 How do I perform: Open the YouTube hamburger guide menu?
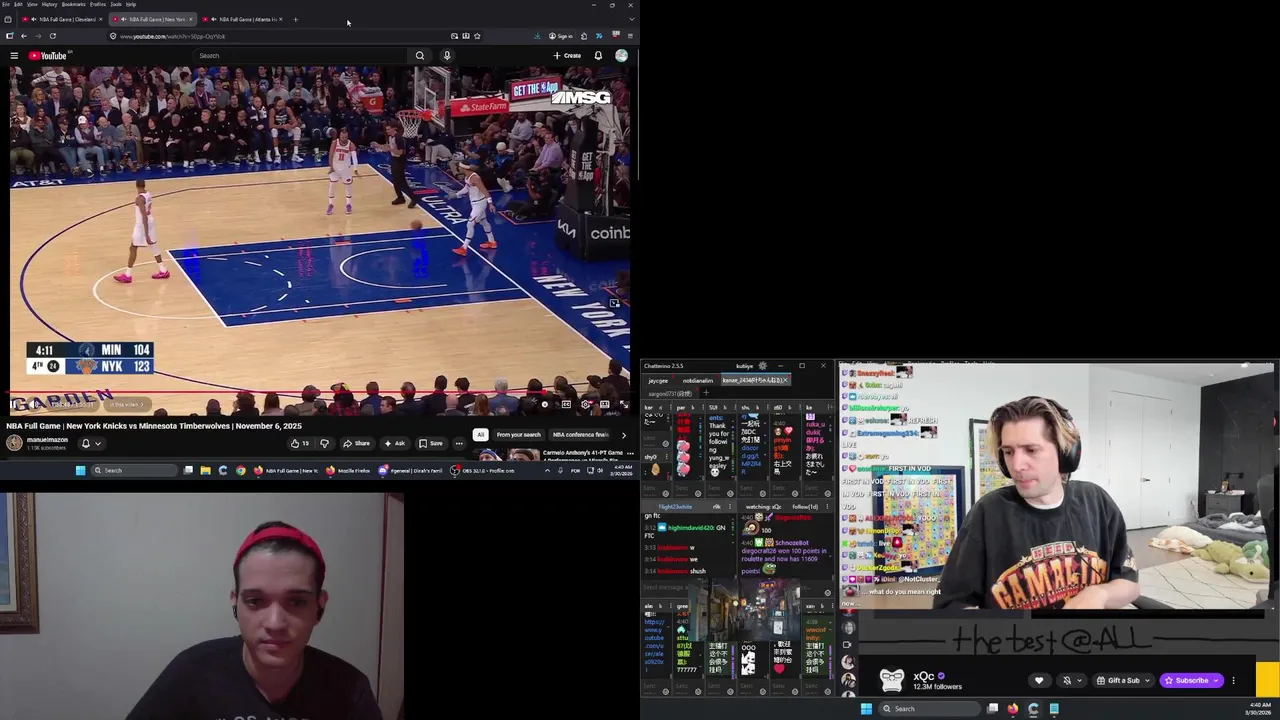[14, 56]
